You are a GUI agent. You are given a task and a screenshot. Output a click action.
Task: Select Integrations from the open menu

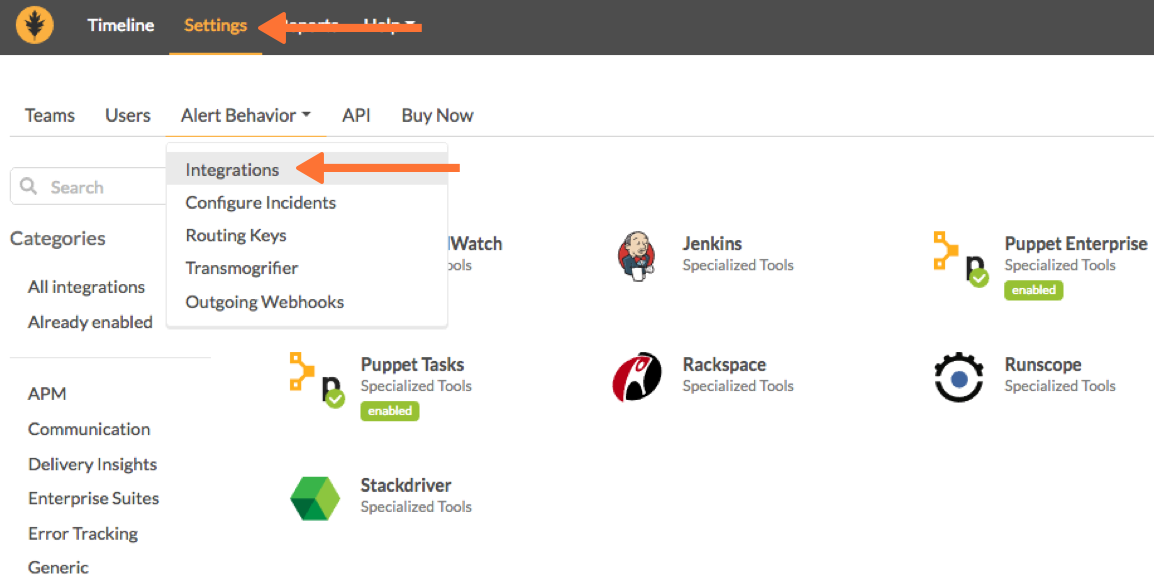click(x=231, y=169)
